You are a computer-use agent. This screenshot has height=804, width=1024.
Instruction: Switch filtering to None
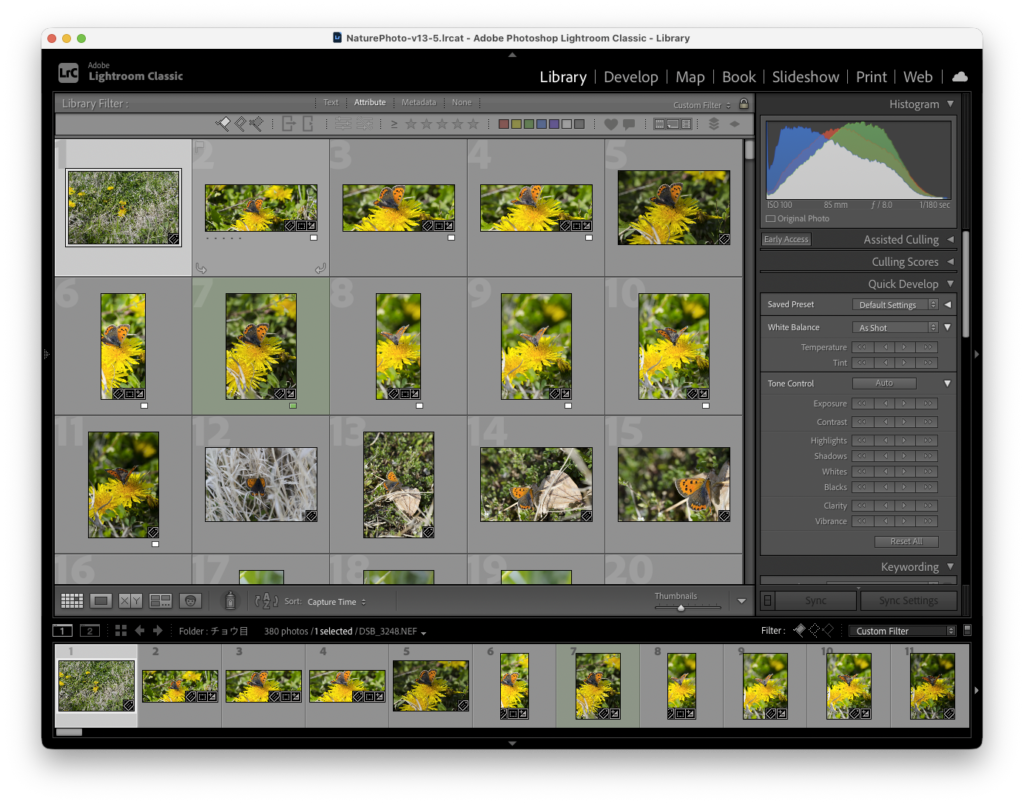(x=462, y=101)
